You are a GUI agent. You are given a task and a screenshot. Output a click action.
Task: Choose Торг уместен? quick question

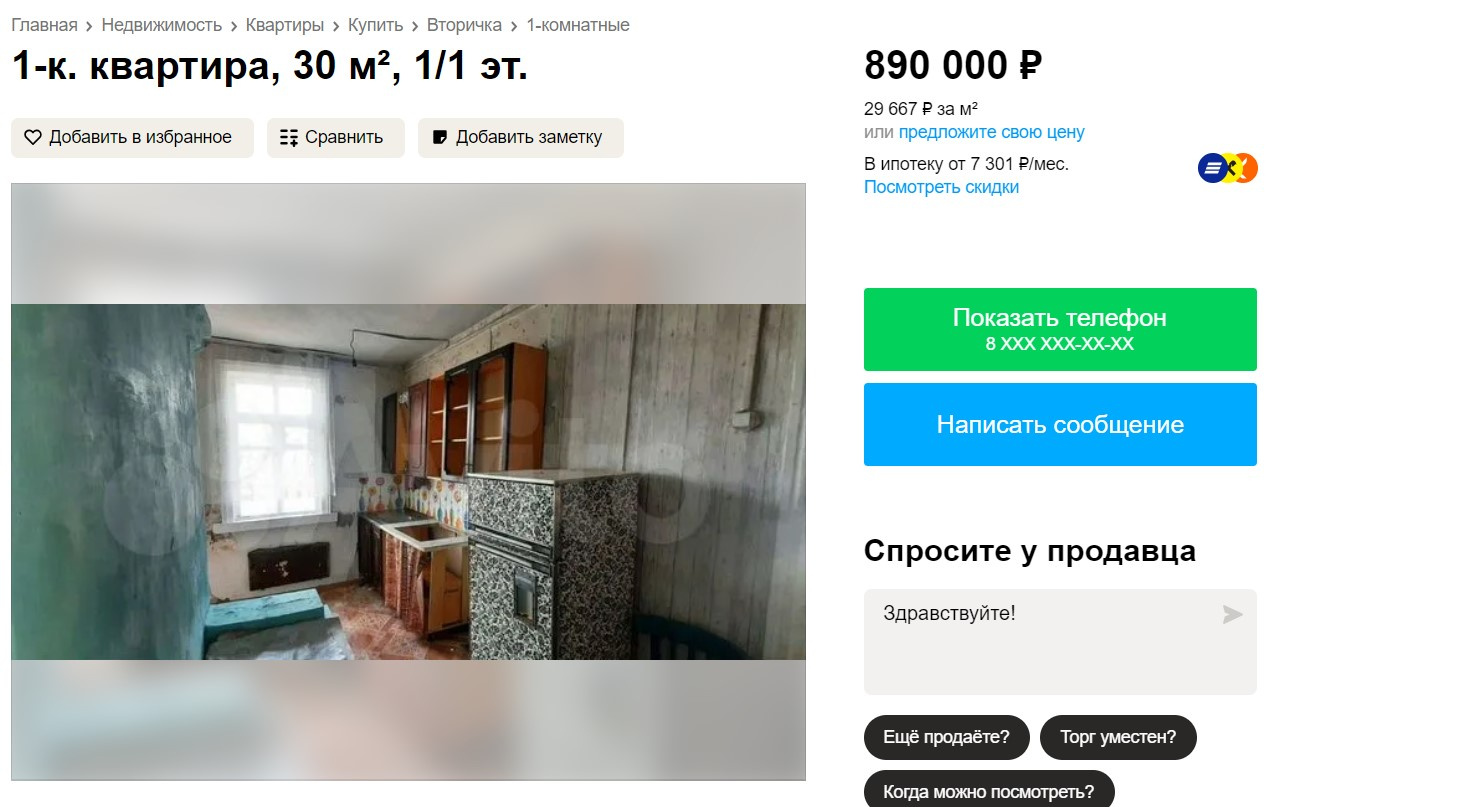coord(1118,738)
